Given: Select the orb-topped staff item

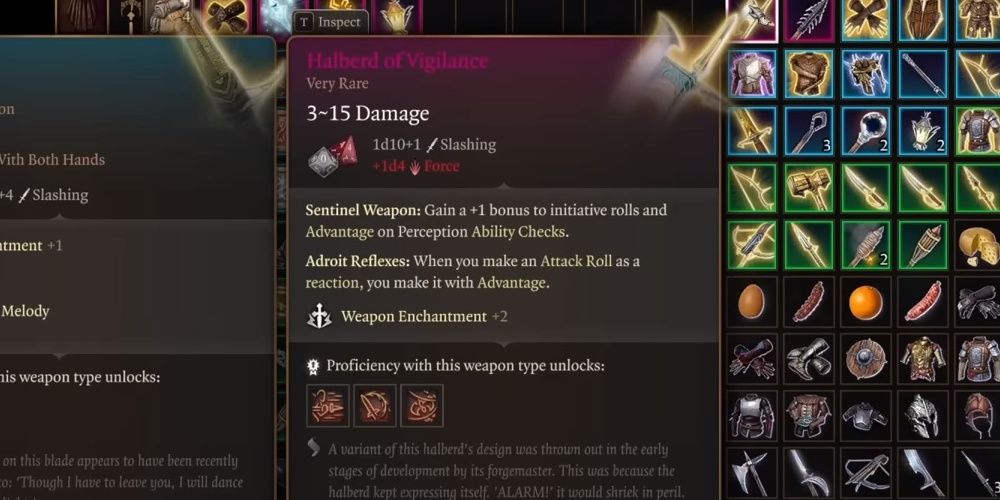Looking at the screenshot, I should 866,130.
